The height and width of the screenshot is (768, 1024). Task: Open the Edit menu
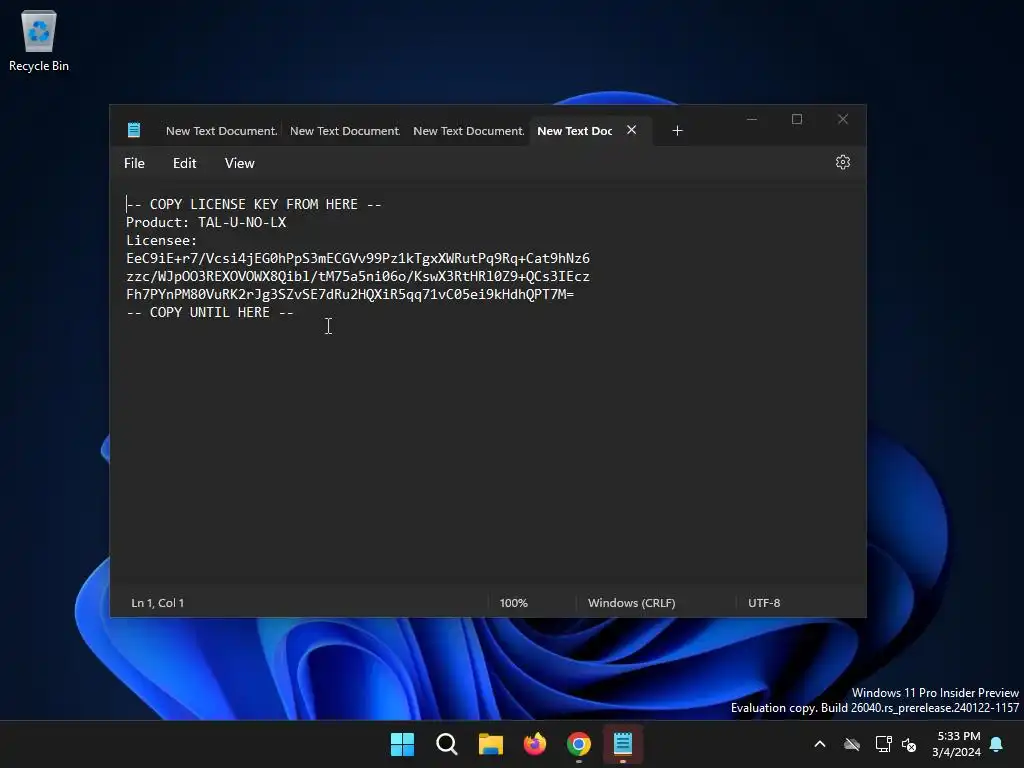184,163
